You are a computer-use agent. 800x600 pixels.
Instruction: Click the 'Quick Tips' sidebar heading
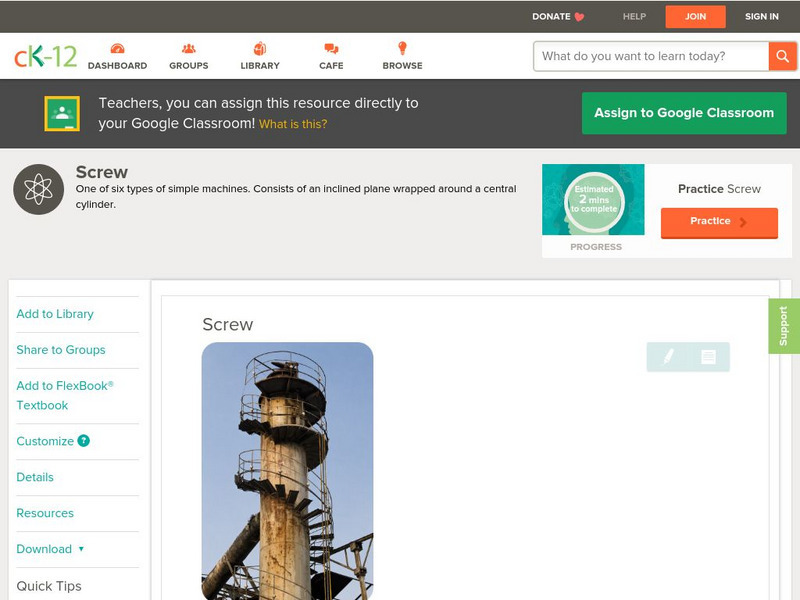(x=49, y=586)
